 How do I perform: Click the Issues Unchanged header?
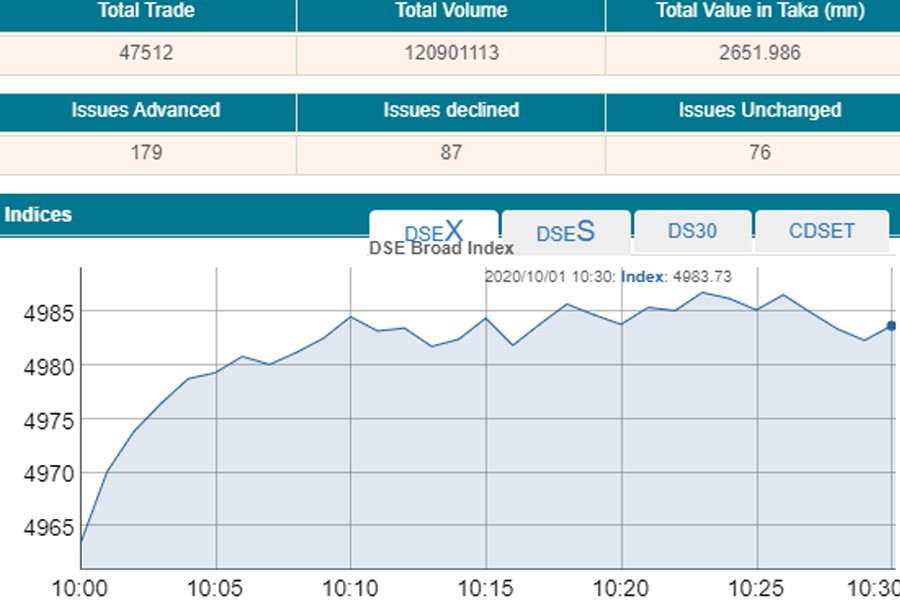pos(759,111)
